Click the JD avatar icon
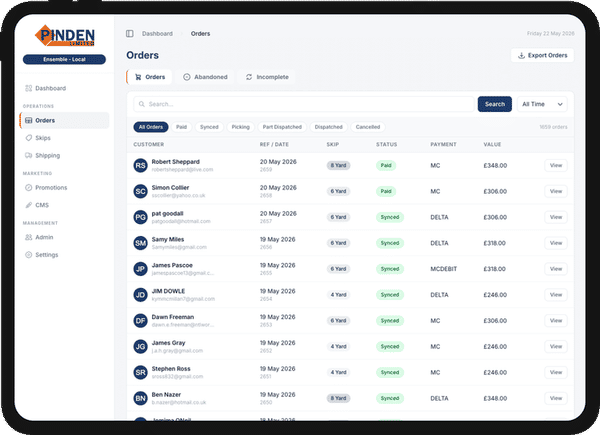Image resolution: width=600 pixels, height=435 pixels. 140,295
